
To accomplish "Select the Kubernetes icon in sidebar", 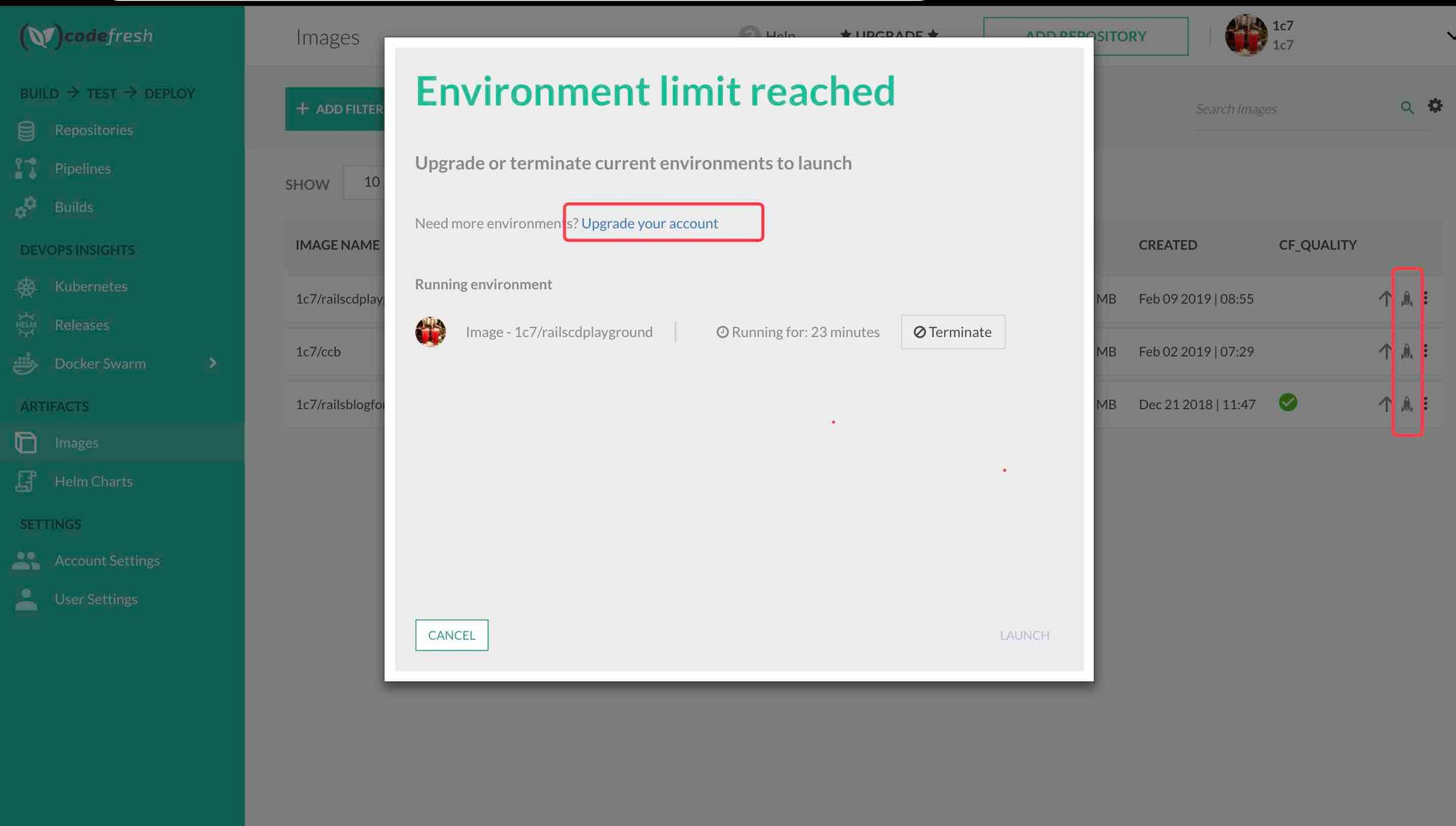I will point(25,286).
